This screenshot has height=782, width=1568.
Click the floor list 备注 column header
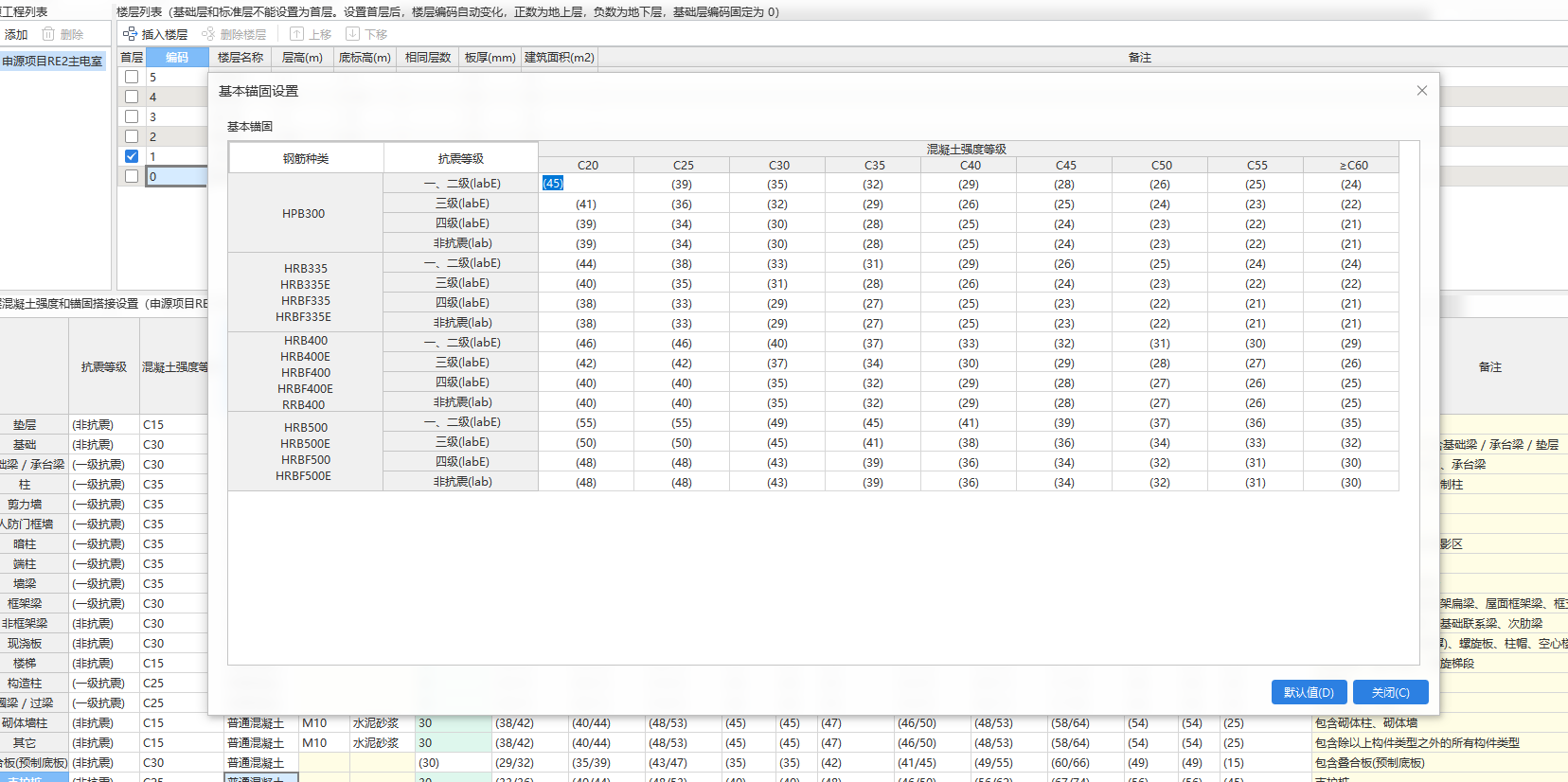tap(1140, 58)
